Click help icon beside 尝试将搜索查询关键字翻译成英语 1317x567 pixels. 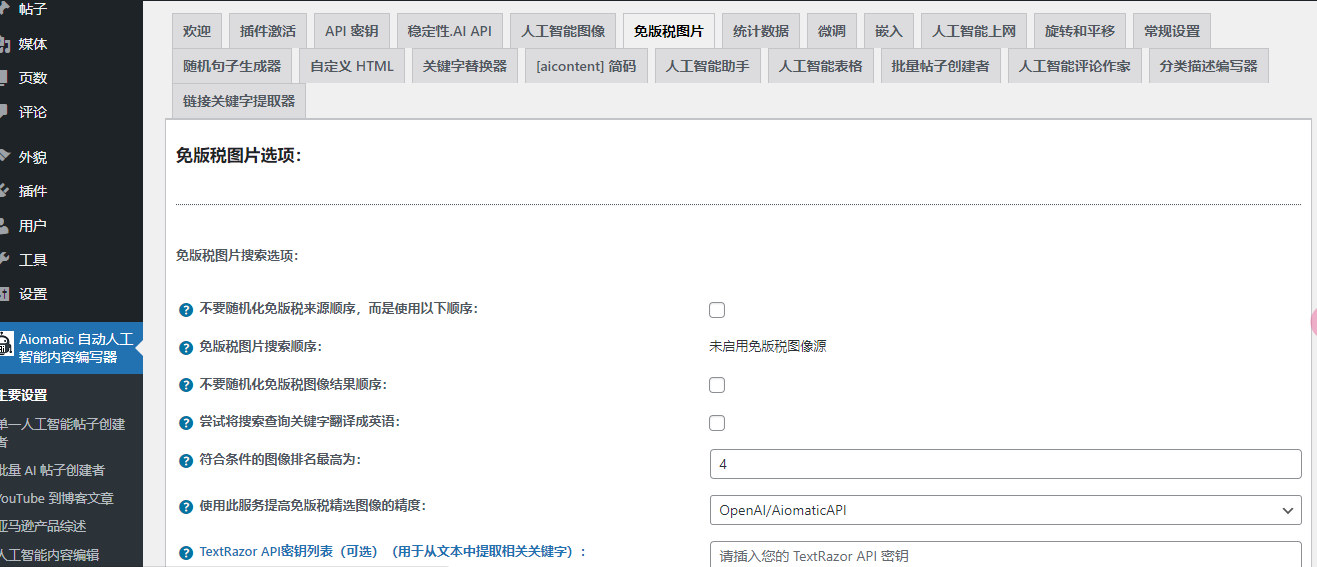pos(185,423)
